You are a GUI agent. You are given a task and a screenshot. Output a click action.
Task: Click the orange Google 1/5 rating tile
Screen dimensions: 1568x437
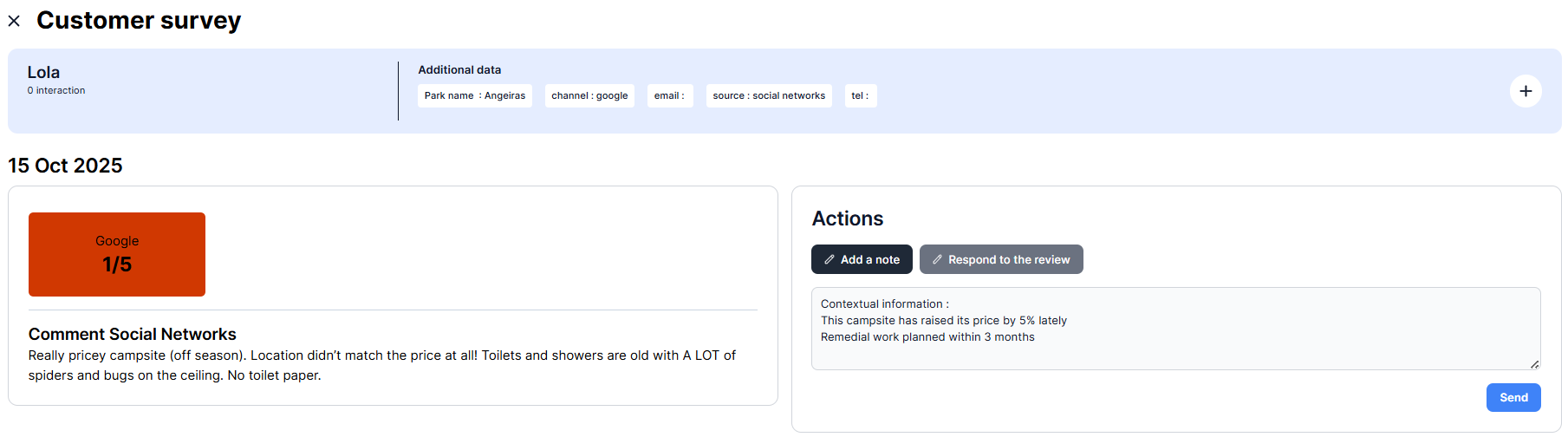pyautogui.click(x=117, y=254)
